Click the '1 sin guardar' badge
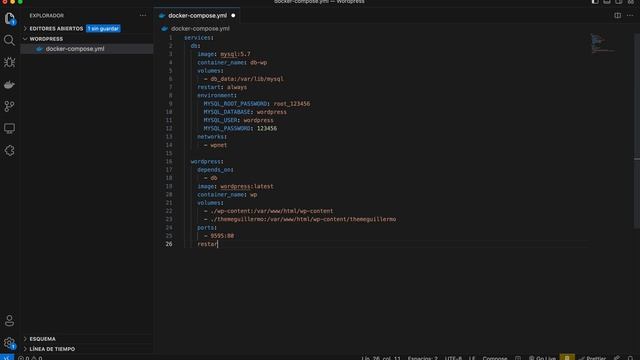Viewport: 640px width, 360px height. (103, 29)
